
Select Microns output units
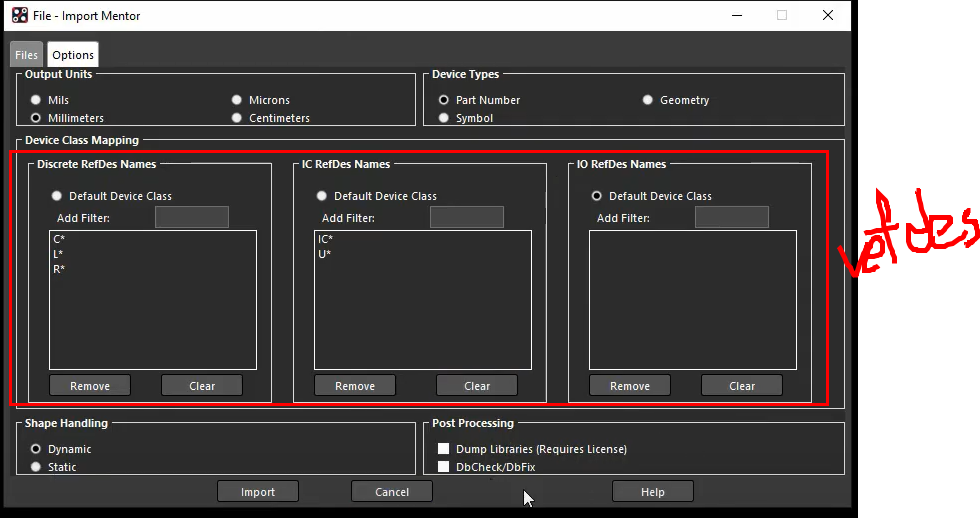pos(236,100)
